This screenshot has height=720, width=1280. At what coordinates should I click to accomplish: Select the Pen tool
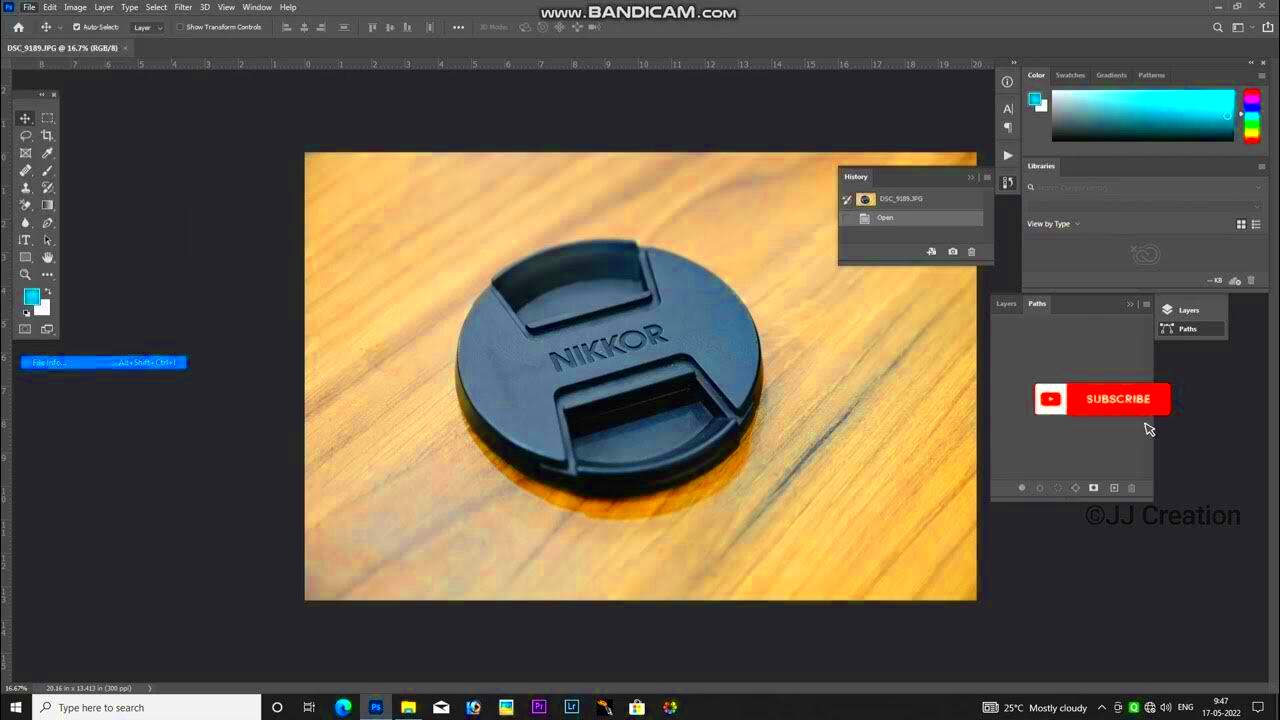click(47, 223)
